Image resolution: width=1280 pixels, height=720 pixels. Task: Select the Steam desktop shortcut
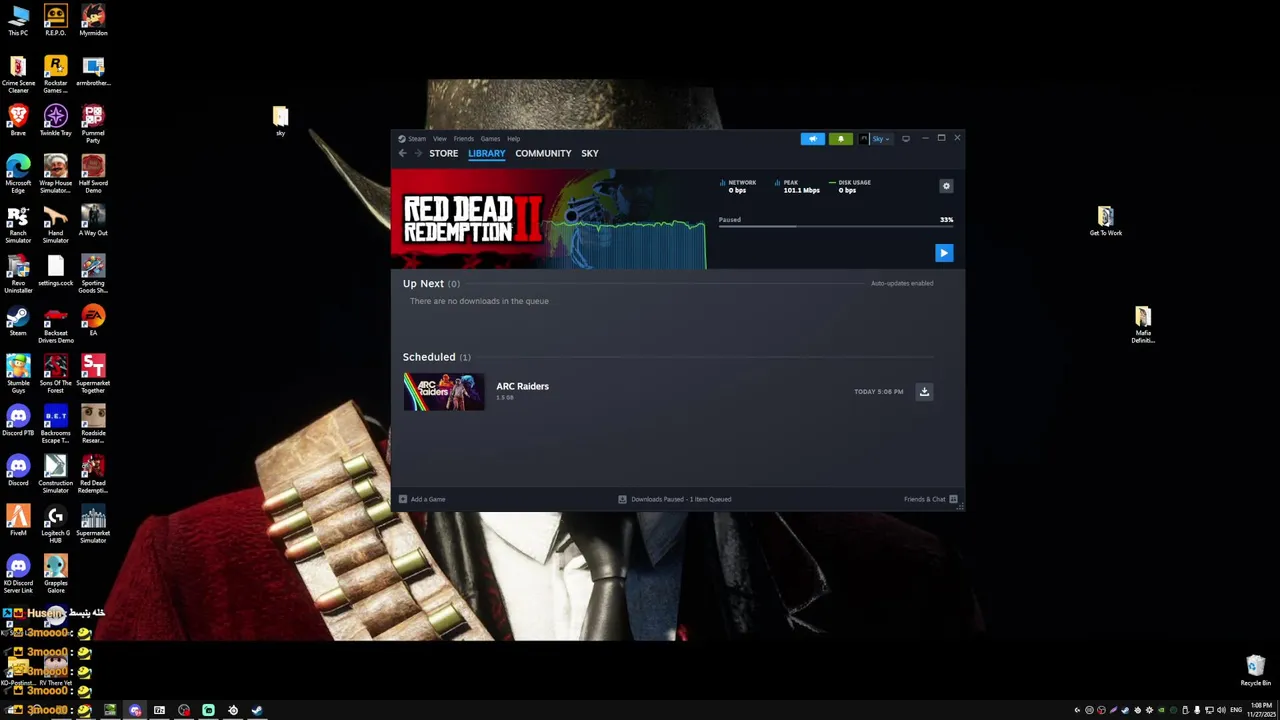point(18,320)
